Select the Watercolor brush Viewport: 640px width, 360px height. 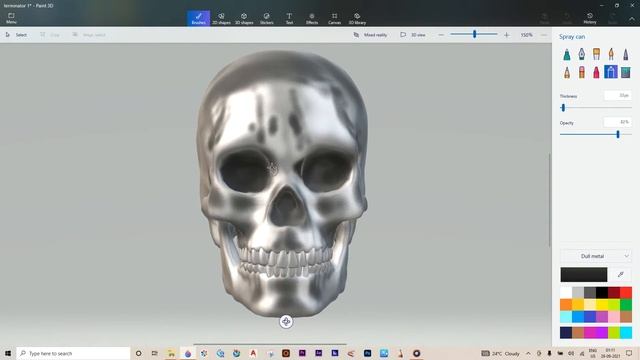[611, 54]
